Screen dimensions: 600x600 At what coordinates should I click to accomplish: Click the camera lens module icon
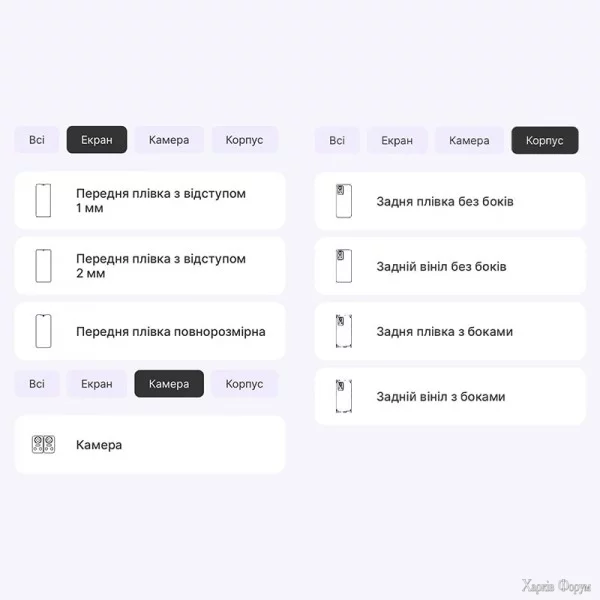(x=43, y=445)
